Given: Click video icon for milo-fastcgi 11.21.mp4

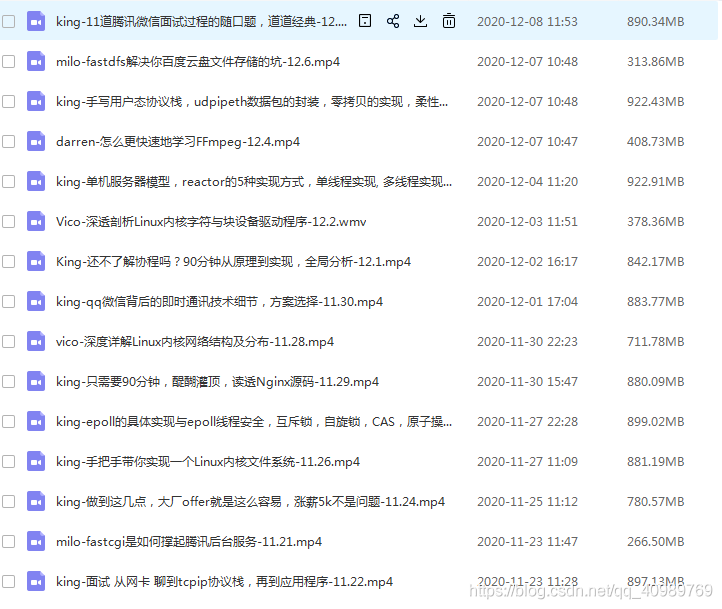Looking at the screenshot, I should [x=36, y=541].
